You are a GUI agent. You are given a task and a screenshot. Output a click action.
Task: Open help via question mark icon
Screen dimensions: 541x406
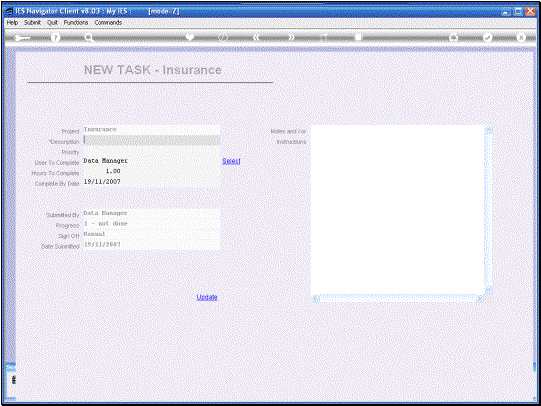coord(55,38)
